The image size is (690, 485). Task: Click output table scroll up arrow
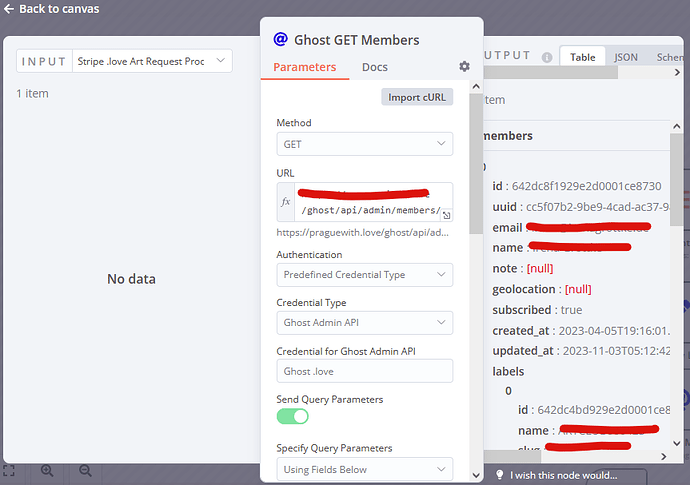click(677, 126)
